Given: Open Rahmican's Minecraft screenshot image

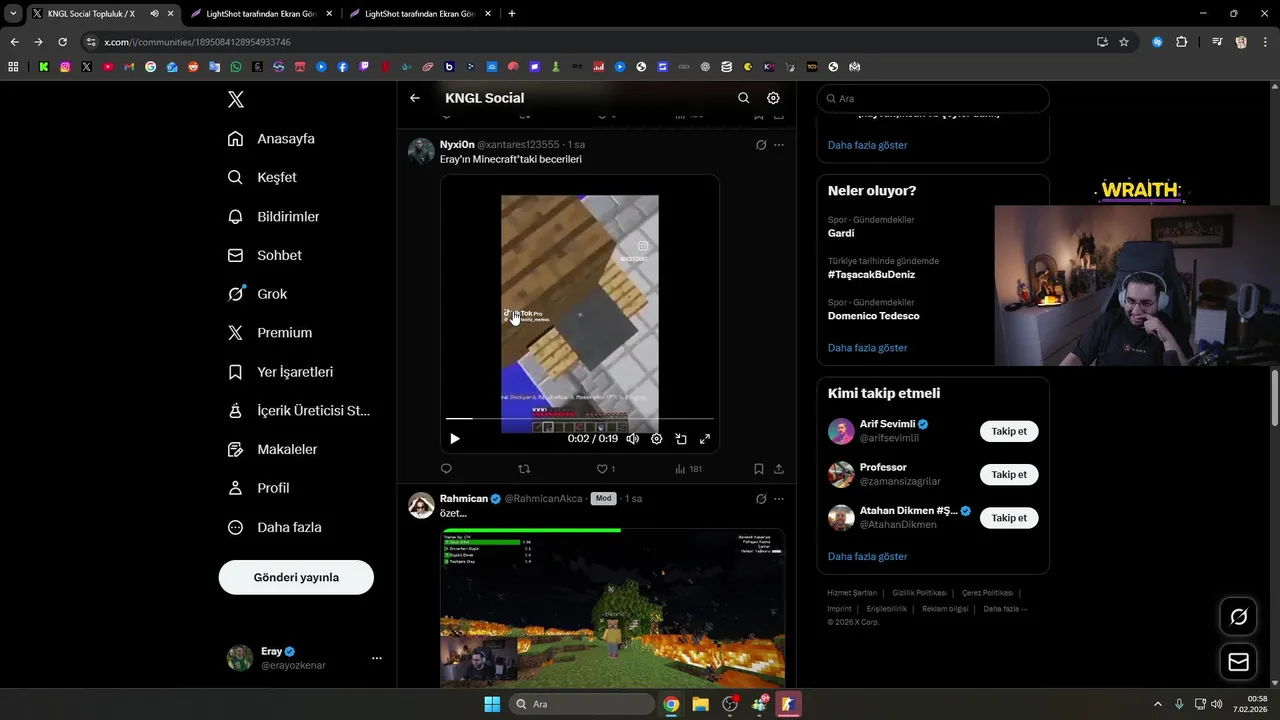Looking at the screenshot, I should (612, 607).
